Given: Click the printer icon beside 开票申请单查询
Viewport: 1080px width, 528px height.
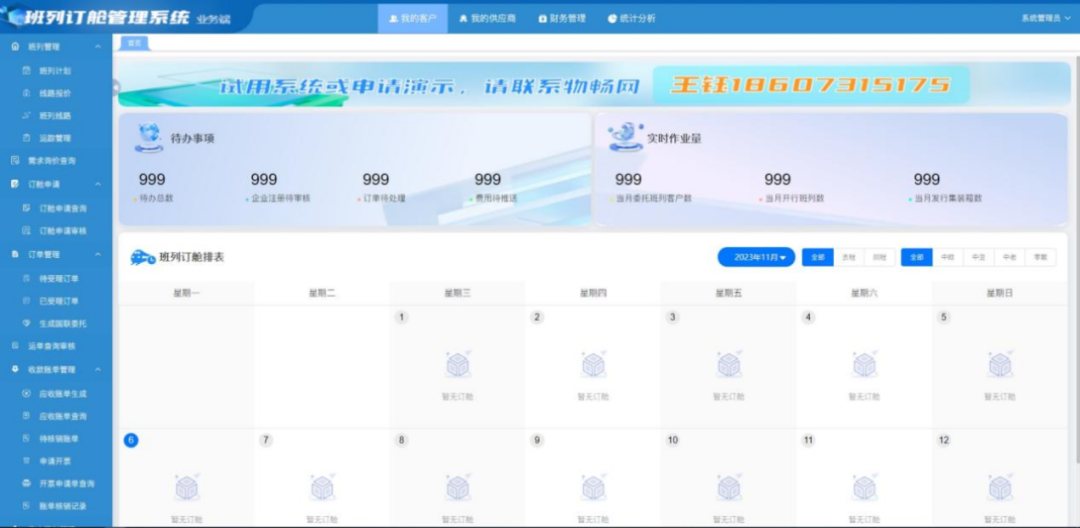Looking at the screenshot, I should (x=27, y=483).
